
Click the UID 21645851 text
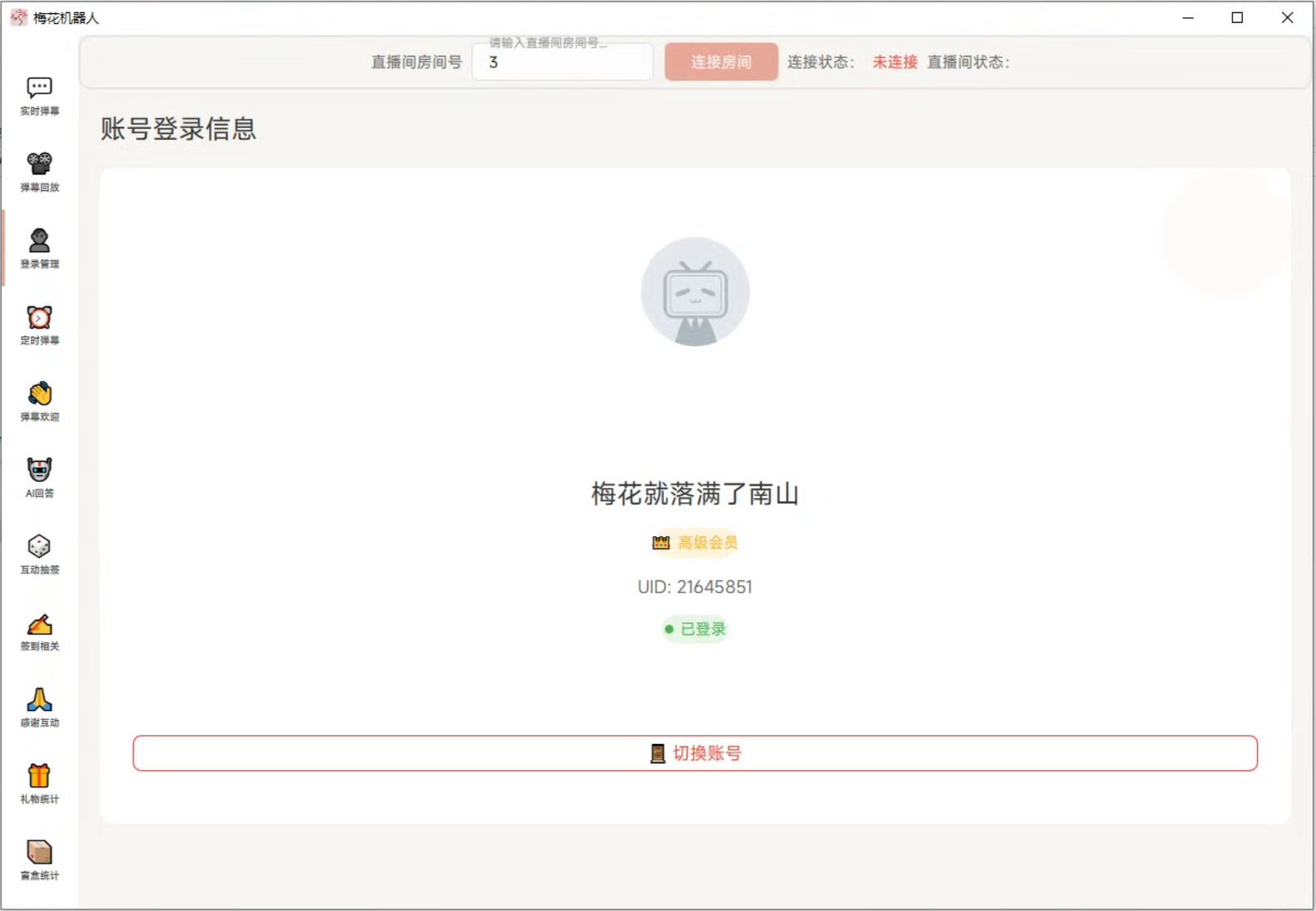(696, 587)
